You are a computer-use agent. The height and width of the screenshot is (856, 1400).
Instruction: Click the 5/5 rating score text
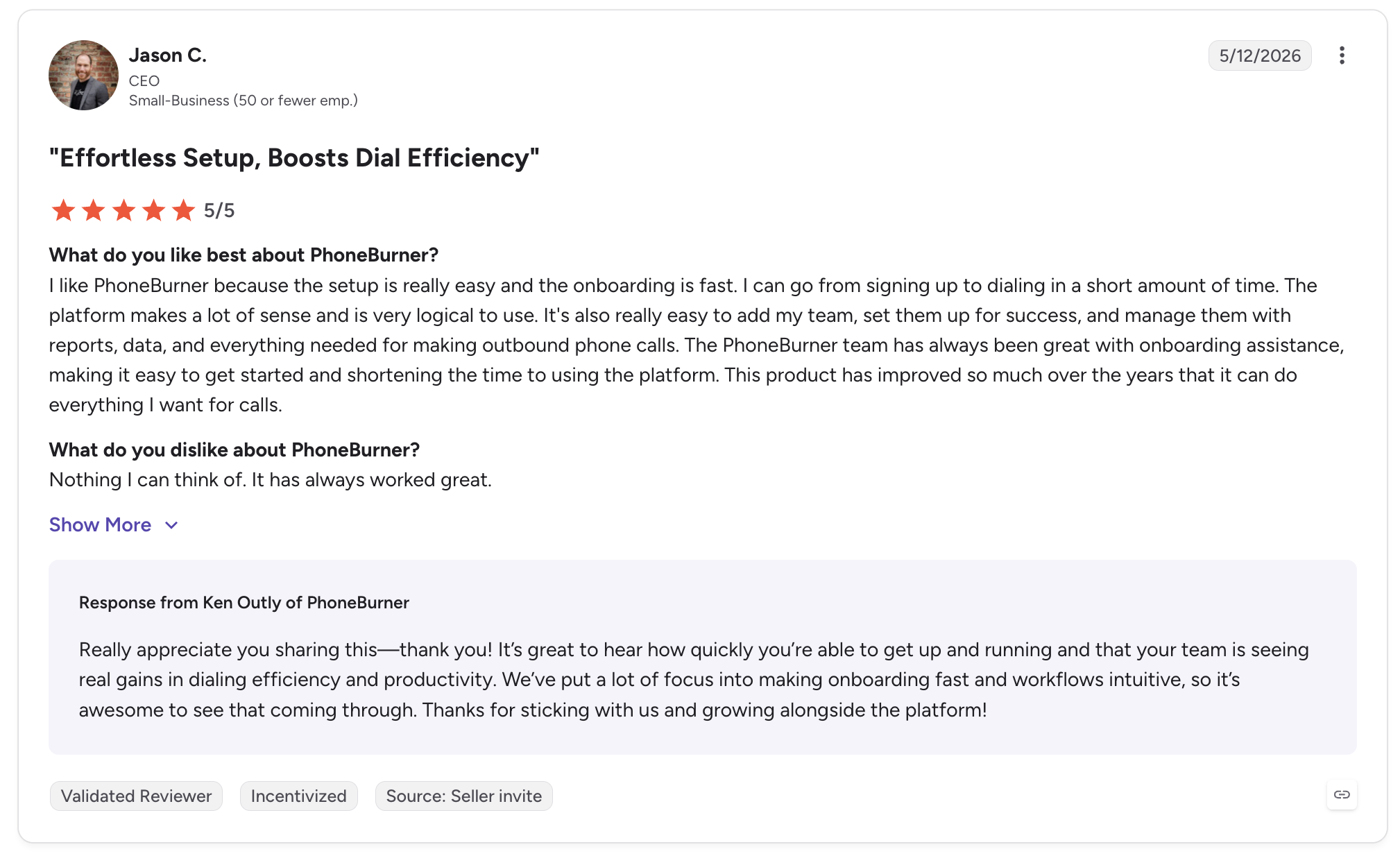tap(219, 211)
